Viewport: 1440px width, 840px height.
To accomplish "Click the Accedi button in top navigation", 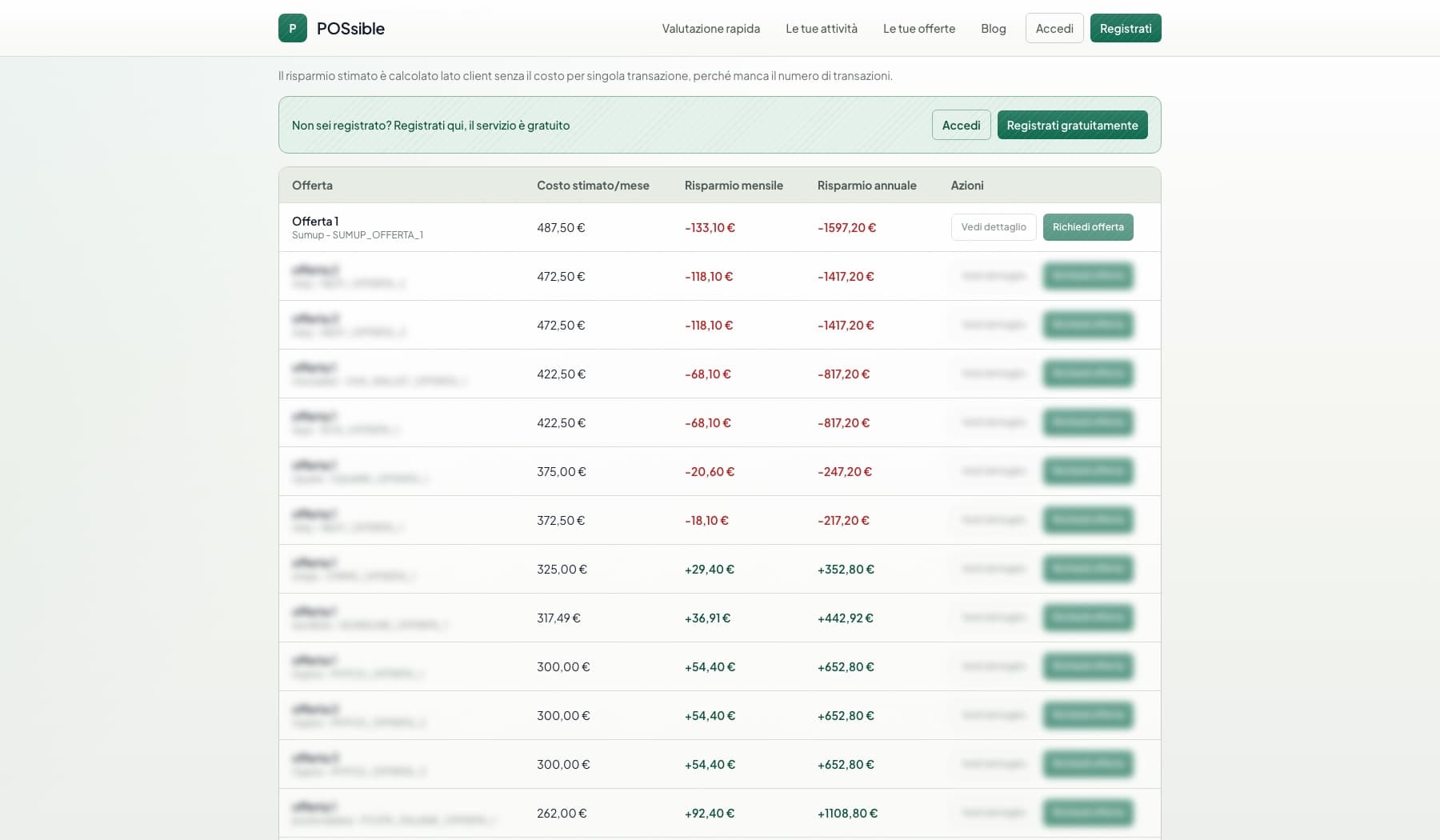I will click(x=1054, y=28).
